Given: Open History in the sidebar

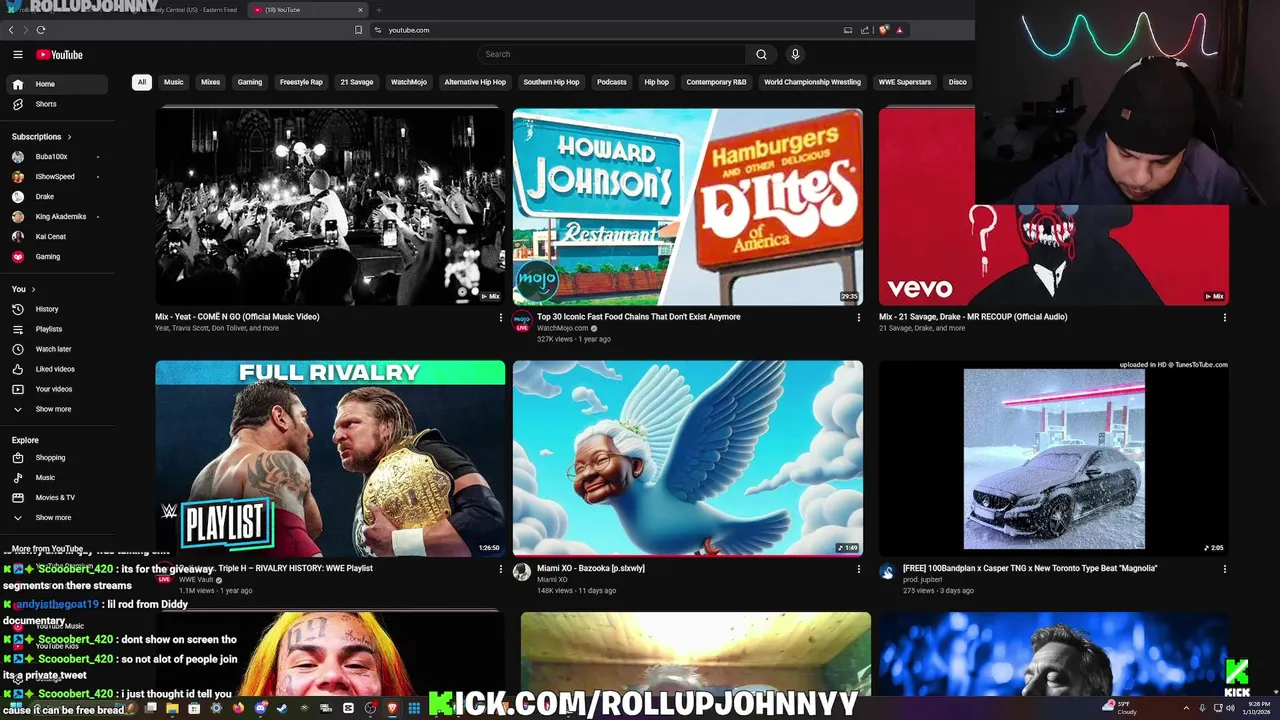Looking at the screenshot, I should pos(58,309).
